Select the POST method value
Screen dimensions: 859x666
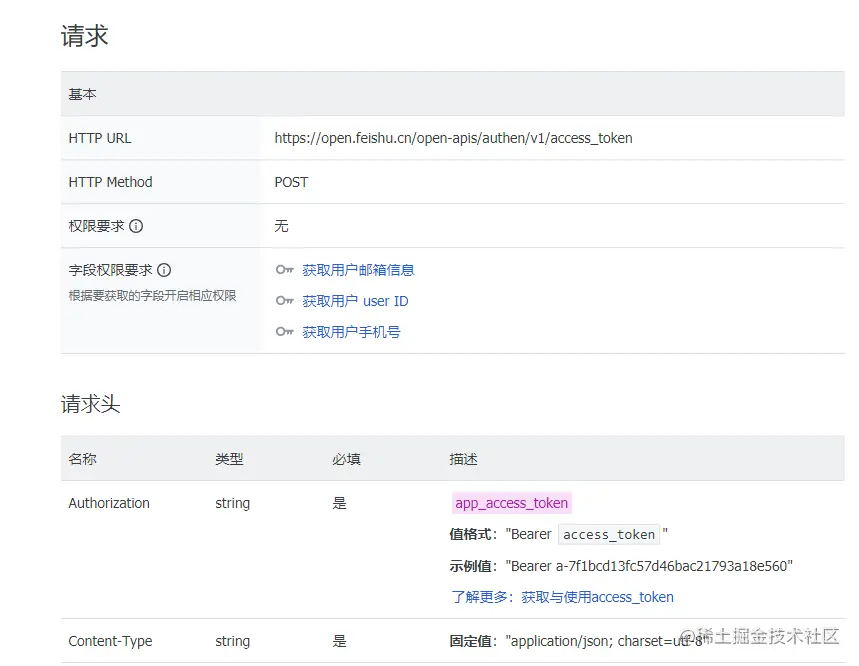291,182
